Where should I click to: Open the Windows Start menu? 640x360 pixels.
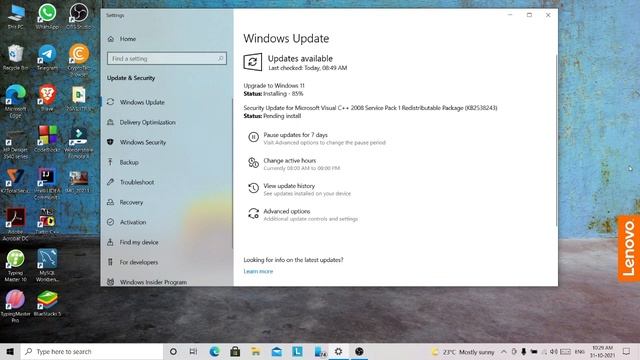(10, 351)
